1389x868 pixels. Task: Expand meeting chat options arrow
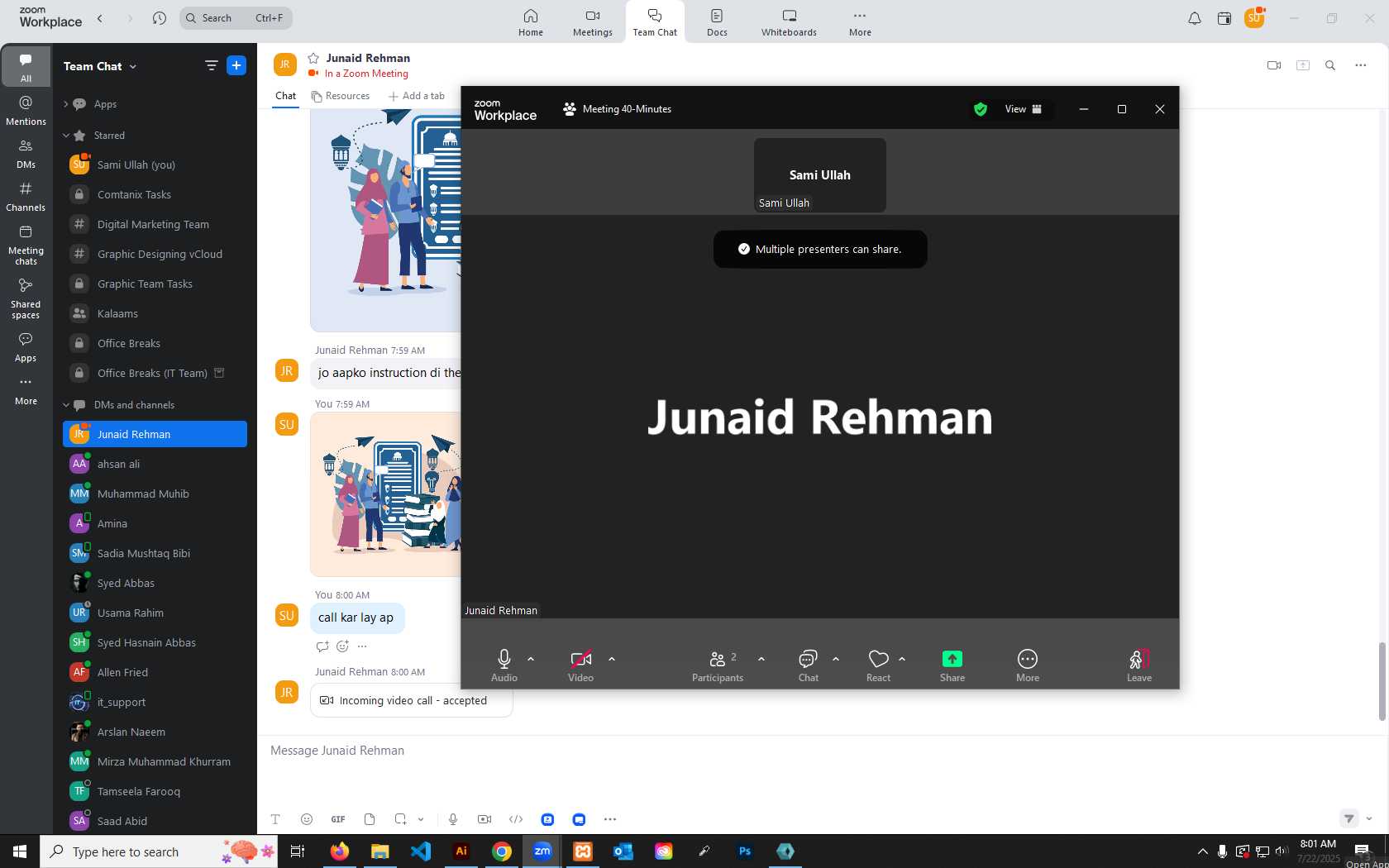pyautogui.click(x=836, y=659)
